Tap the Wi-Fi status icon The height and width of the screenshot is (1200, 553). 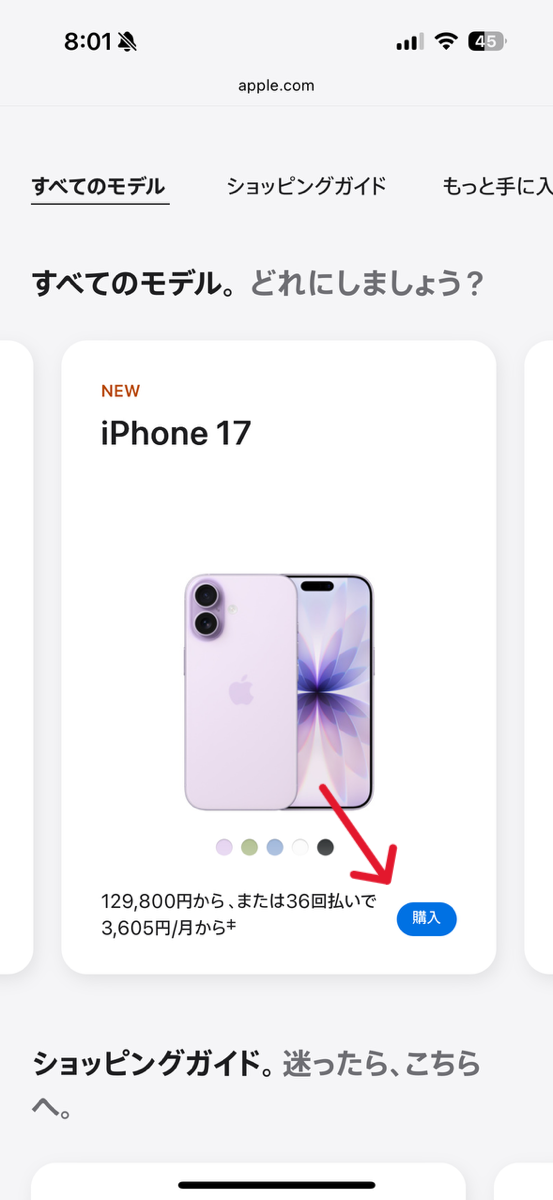(446, 41)
